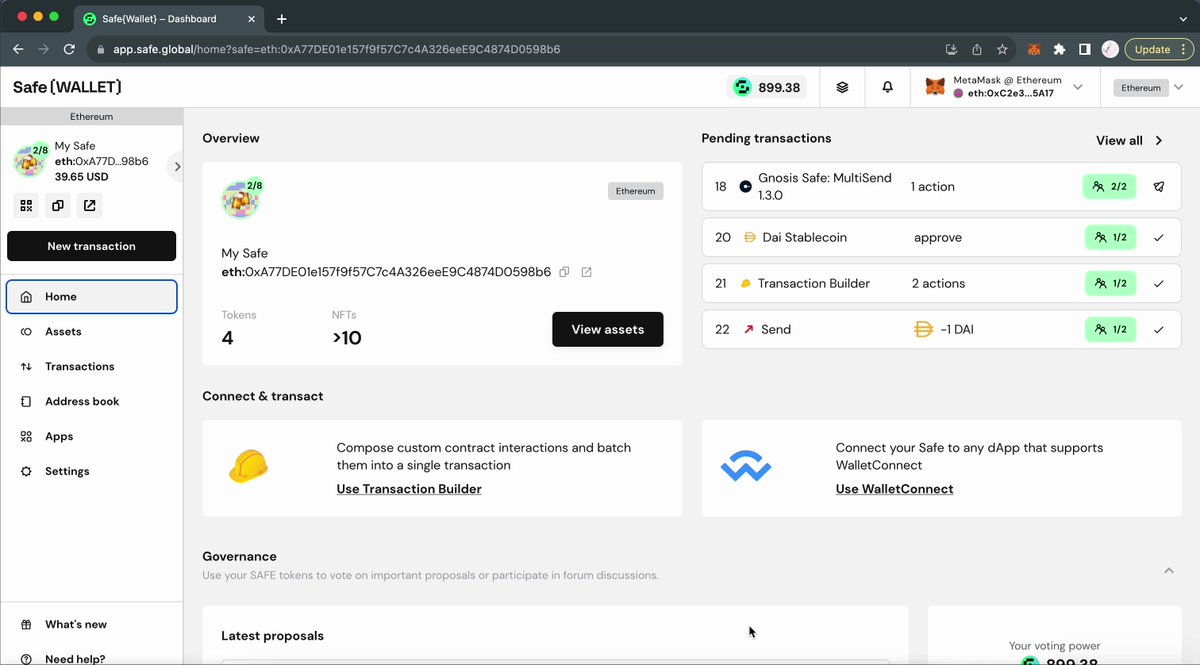Open pending transaction 20 Dai Stablecoin

click(941, 238)
